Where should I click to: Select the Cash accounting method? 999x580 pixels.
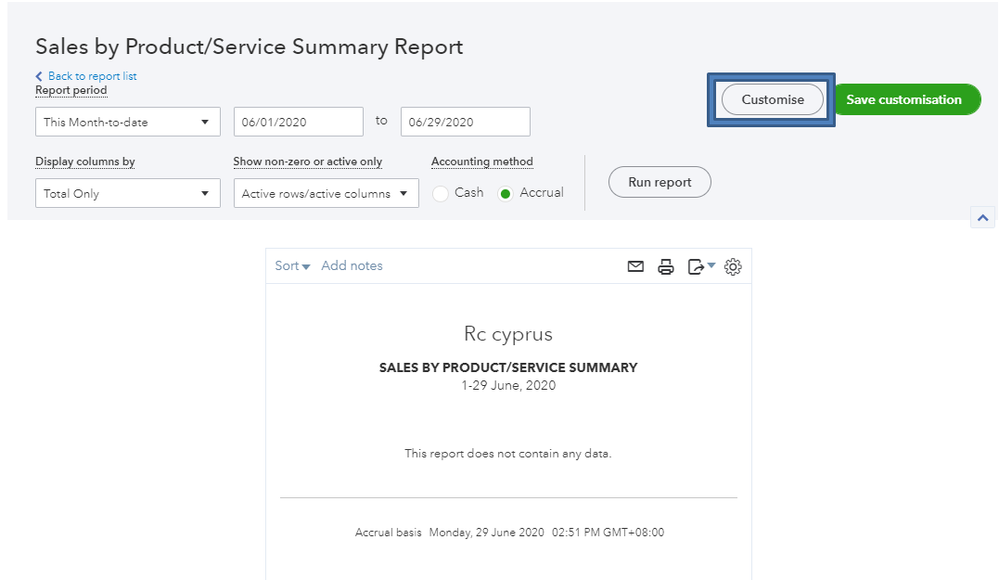440,192
